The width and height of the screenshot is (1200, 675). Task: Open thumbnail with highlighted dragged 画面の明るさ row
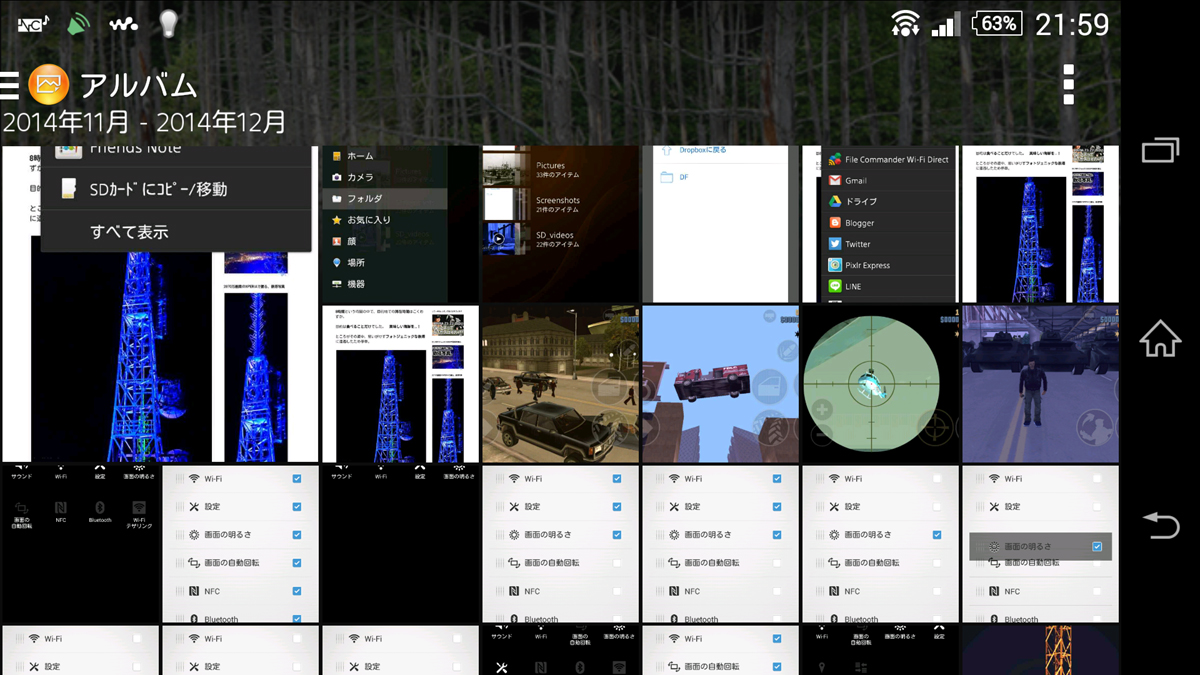click(x=1040, y=544)
